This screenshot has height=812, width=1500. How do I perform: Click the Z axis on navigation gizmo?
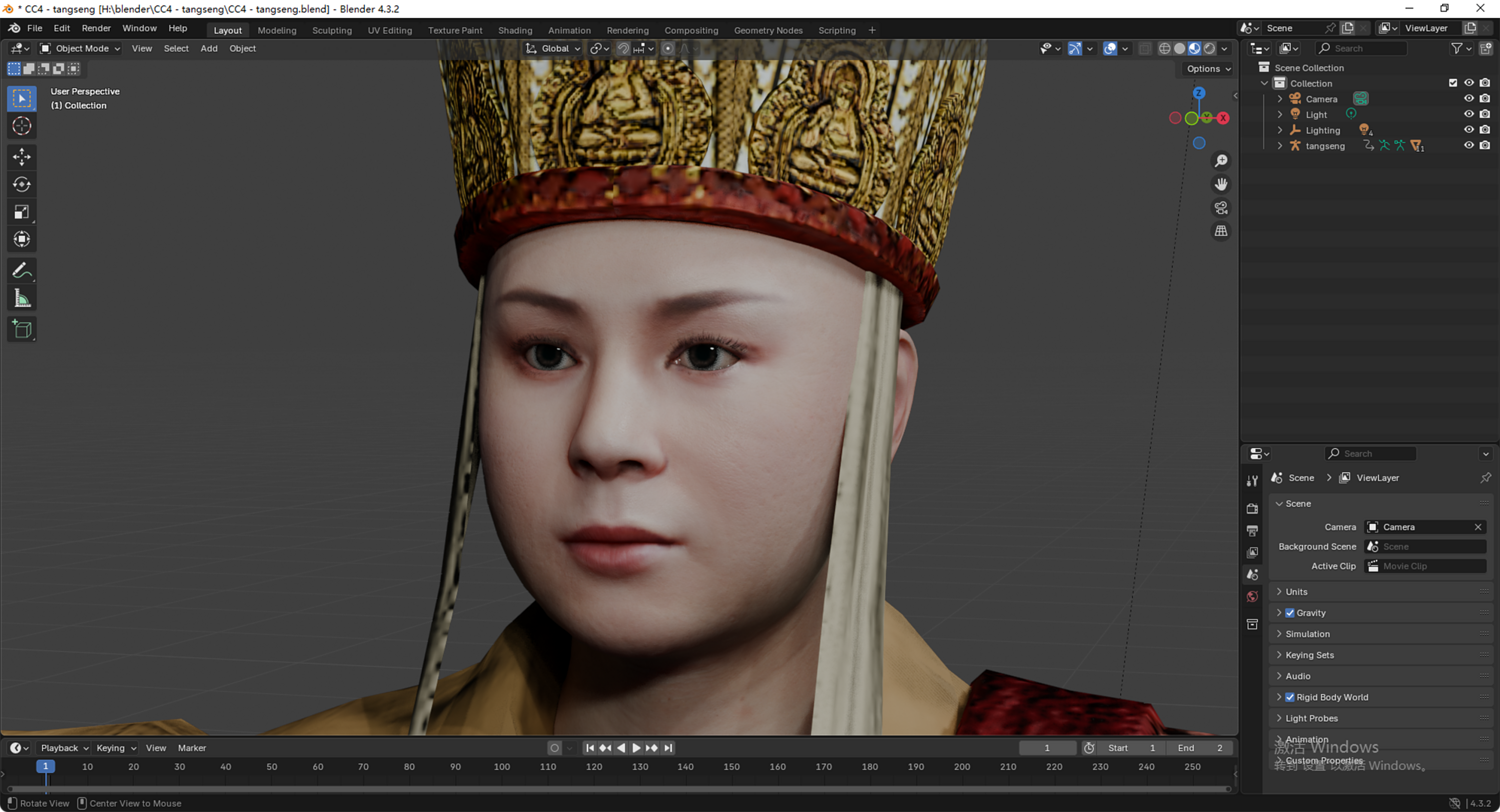pos(1198,94)
